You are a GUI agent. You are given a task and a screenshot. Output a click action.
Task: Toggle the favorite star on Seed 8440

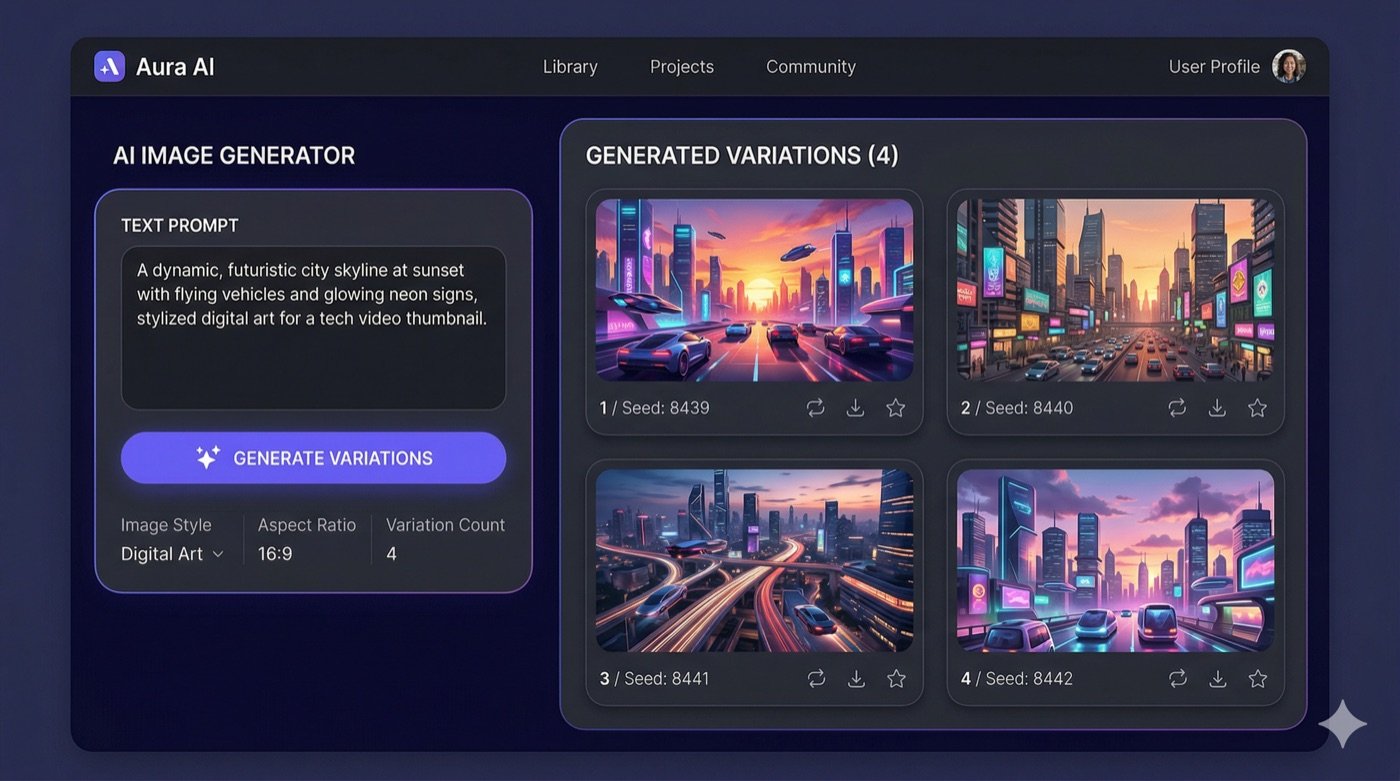pos(1256,408)
